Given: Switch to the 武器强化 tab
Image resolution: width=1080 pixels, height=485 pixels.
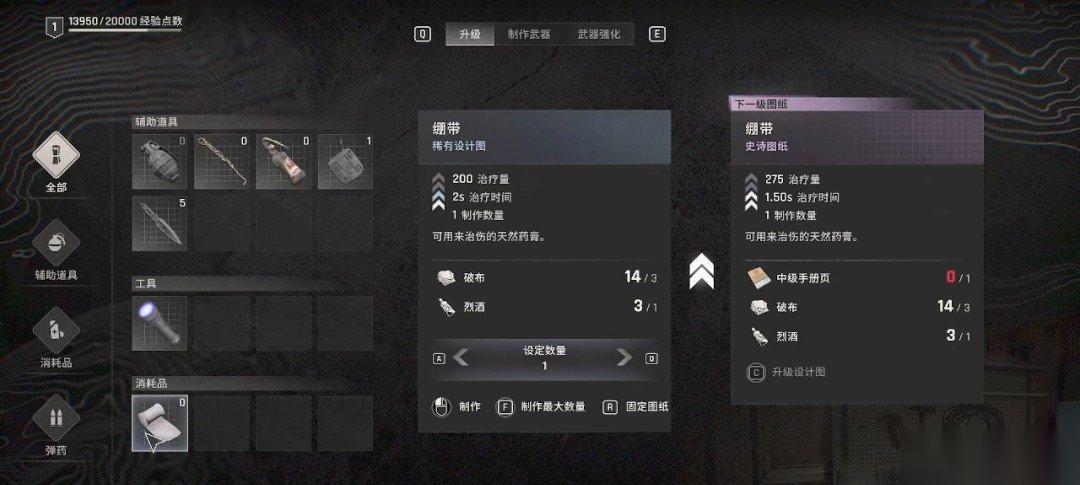Looking at the screenshot, I should (x=599, y=34).
